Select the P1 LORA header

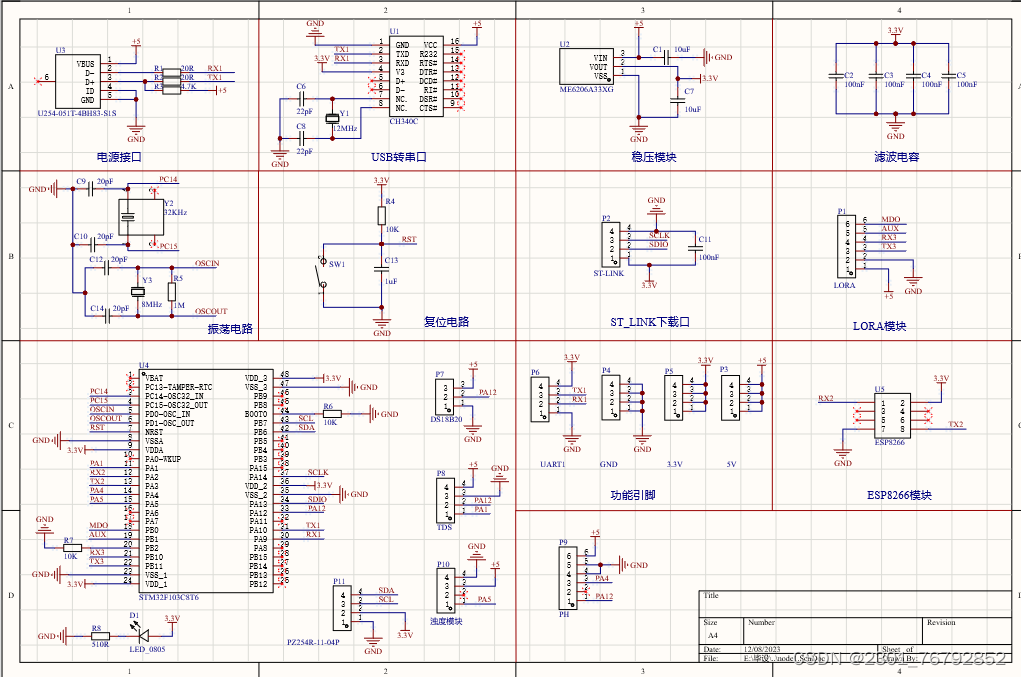(846, 246)
